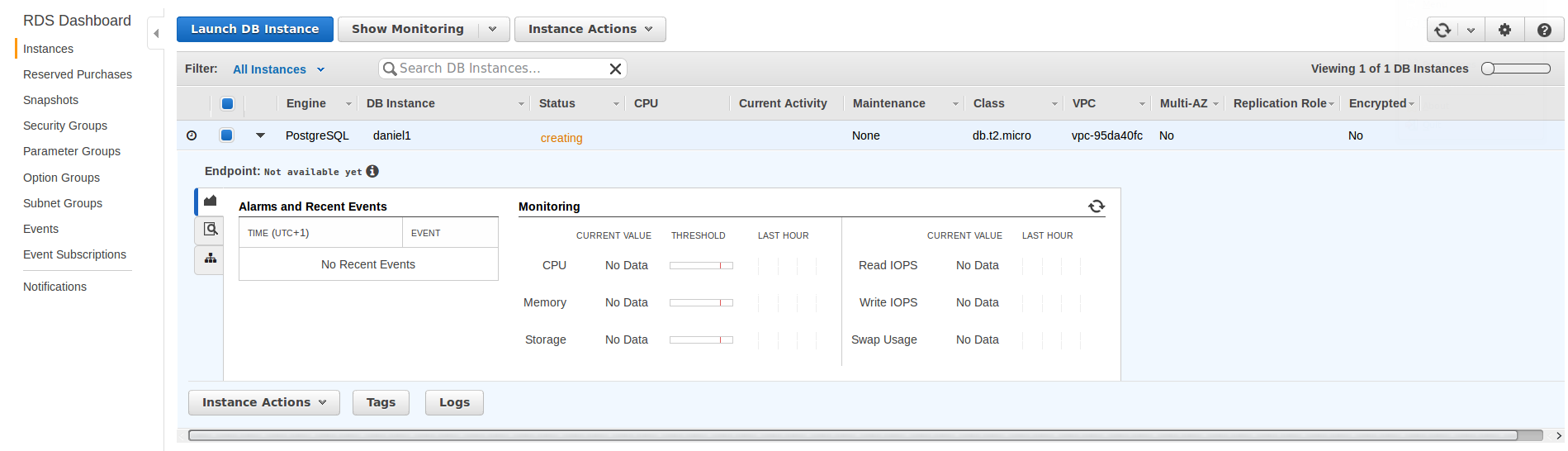The width and height of the screenshot is (1568, 451).
Task: Open RDS Dashboard in sidebar
Action: click(x=77, y=21)
